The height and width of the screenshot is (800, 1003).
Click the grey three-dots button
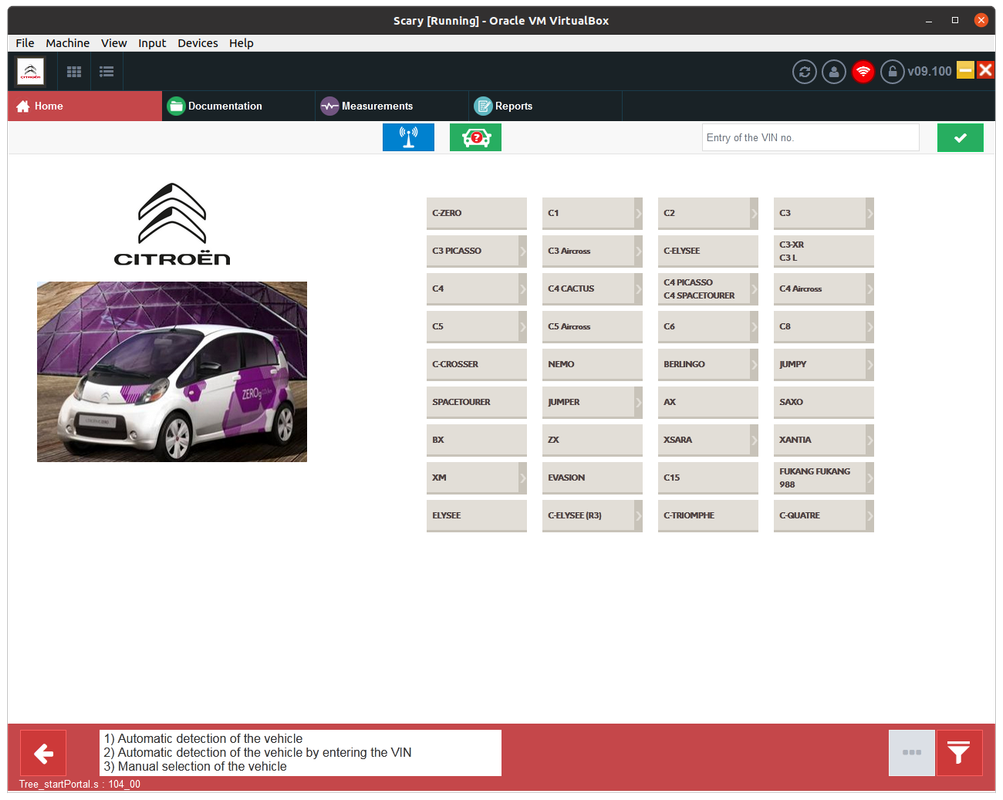[x=912, y=753]
